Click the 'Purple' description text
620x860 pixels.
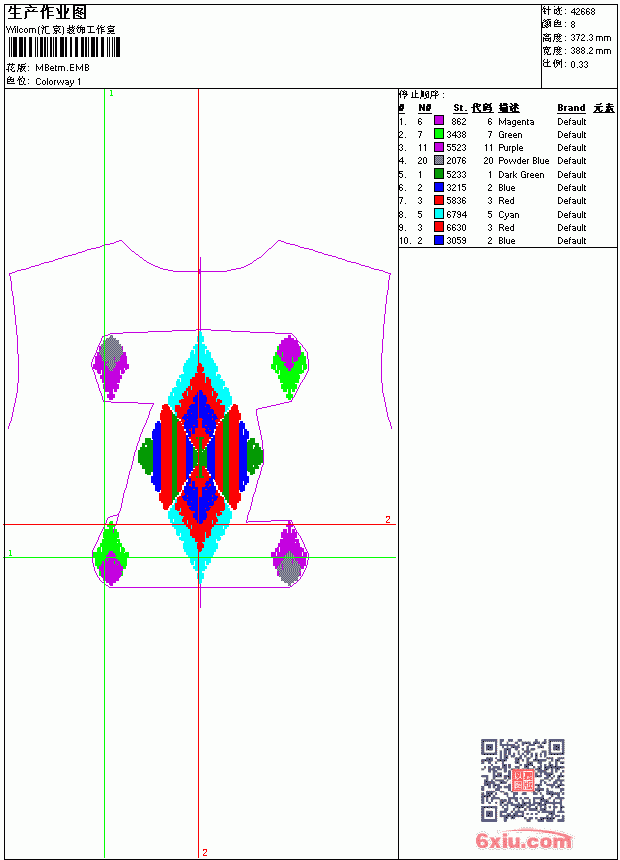(510, 148)
